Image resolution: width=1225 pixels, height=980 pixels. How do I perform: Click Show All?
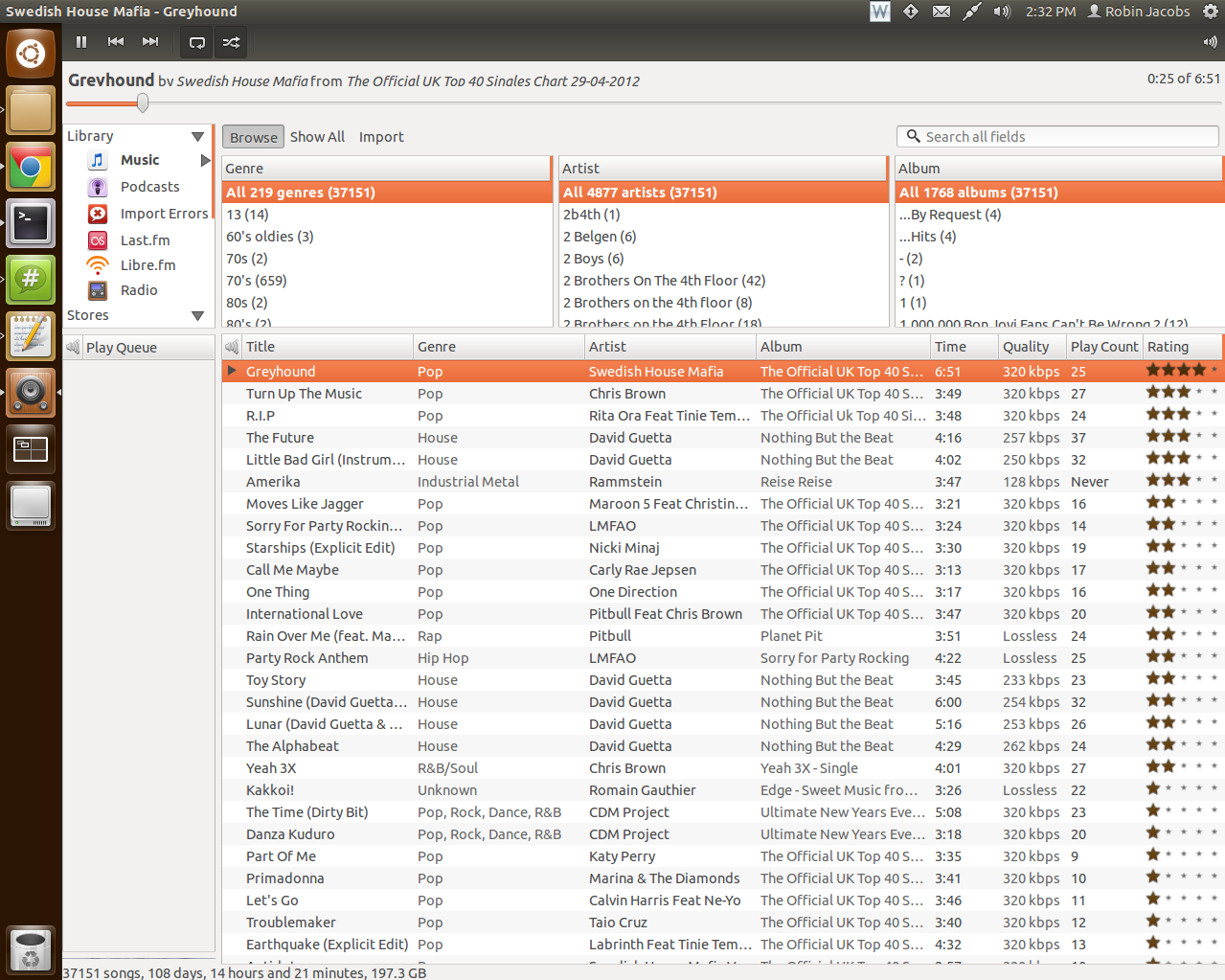(317, 137)
